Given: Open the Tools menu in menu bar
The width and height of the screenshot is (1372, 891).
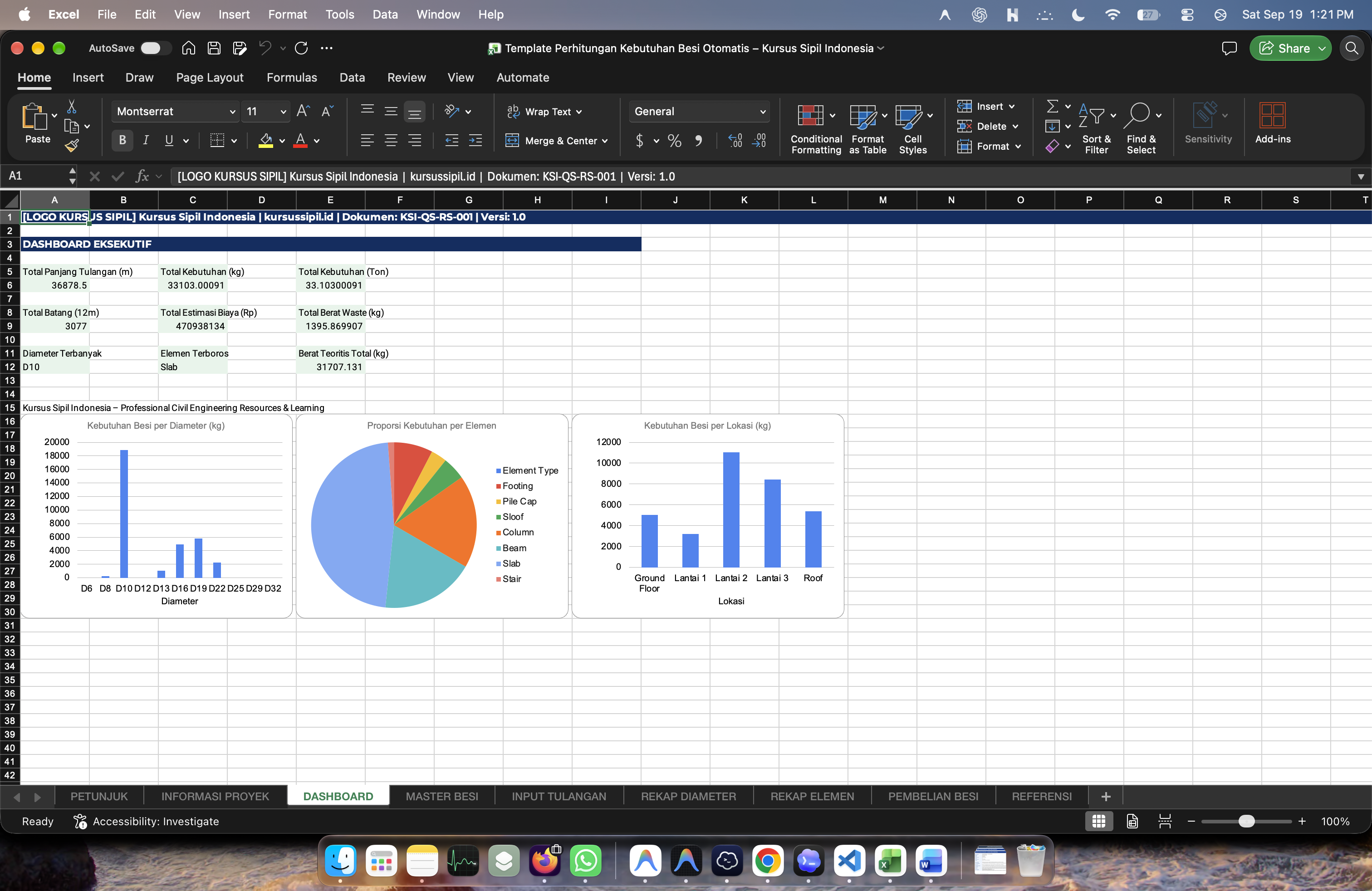Looking at the screenshot, I should pos(339,15).
